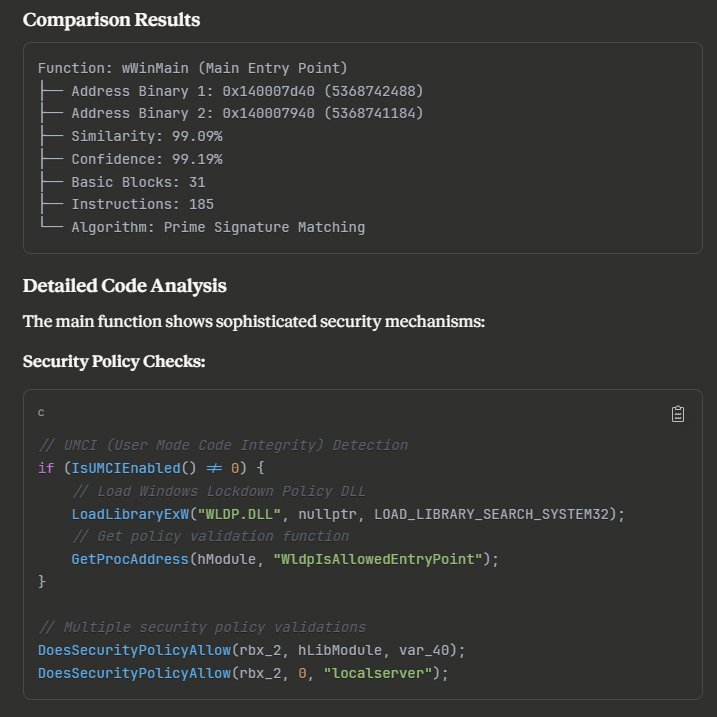Click the 'Algorithm: Prime Signature Matching' line
The width and height of the screenshot is (717, 717).
click(217, 227)
